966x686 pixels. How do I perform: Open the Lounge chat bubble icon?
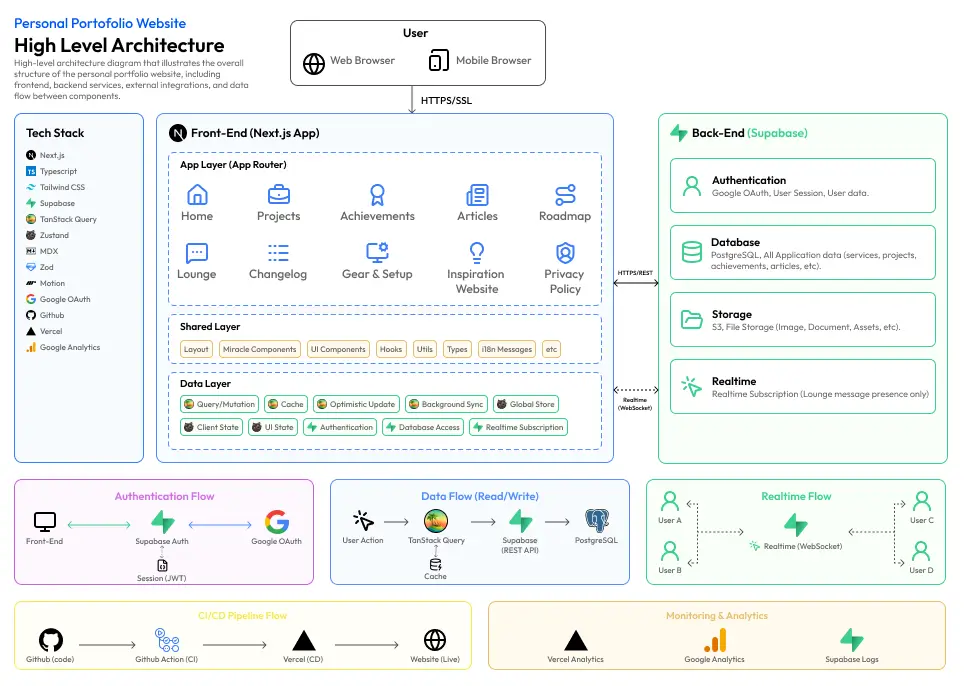click(197, 252)
